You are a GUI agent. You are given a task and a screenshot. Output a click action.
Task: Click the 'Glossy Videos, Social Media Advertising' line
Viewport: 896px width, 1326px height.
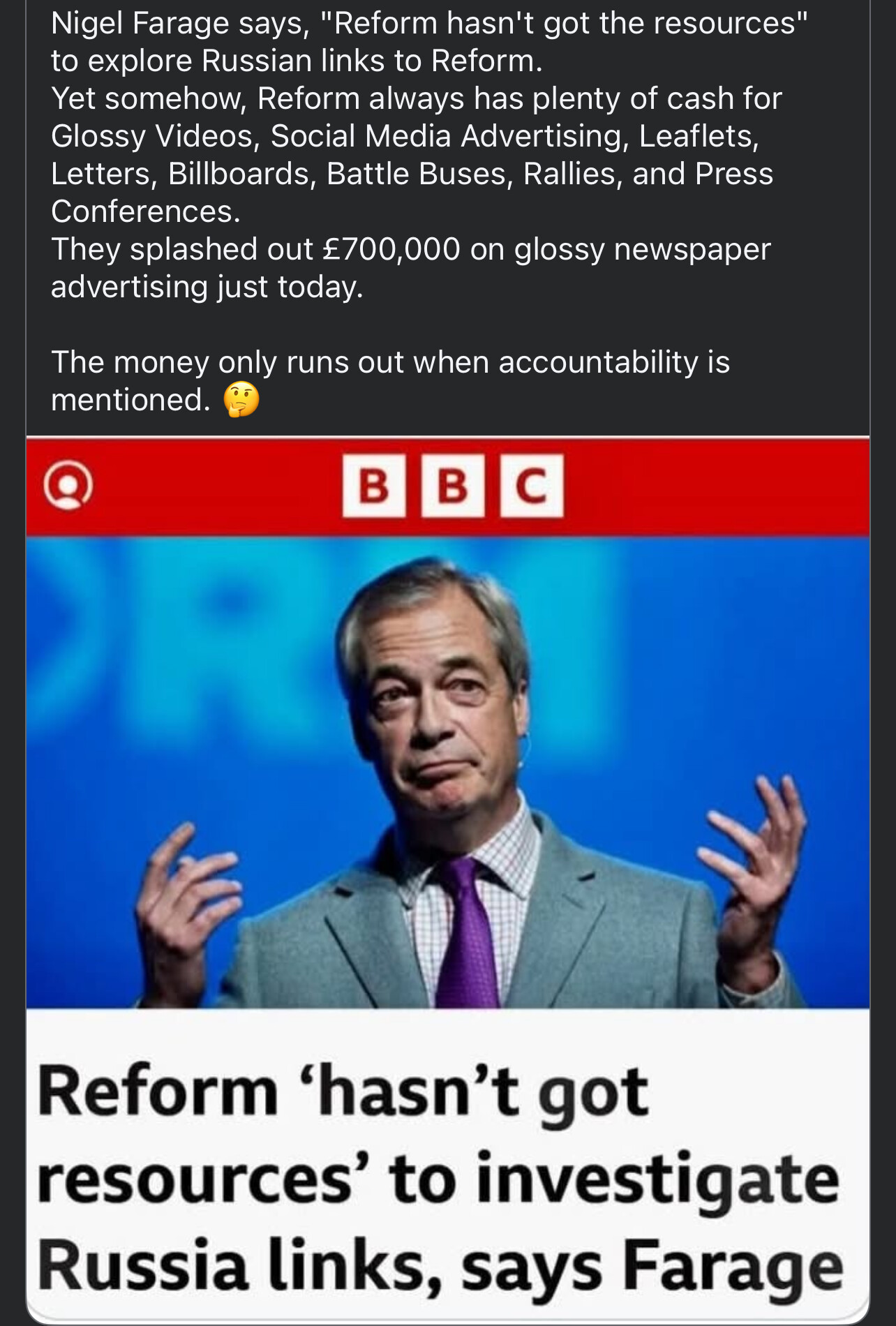pyautogui.click(x=405, y=136)
